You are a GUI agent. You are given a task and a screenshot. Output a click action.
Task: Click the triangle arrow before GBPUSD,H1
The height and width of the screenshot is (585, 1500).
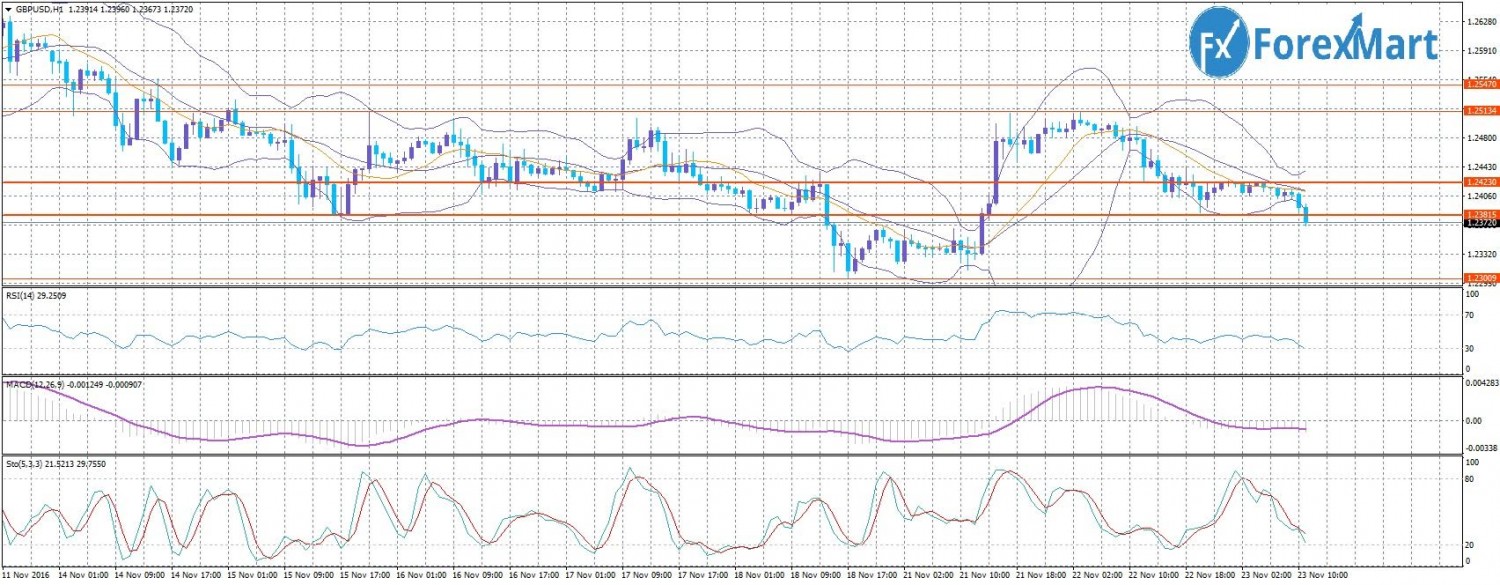click(7, 7)
